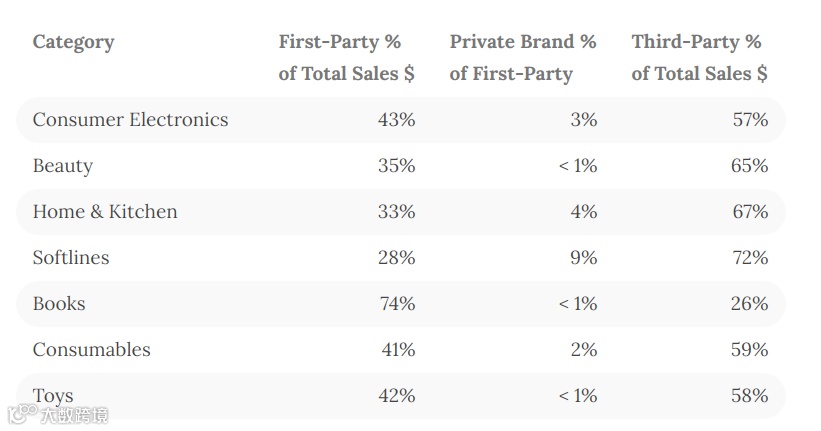The height and width of the screenshot is (431, 821).
Task: Select the Home & Kitchen category cell
Action: coord(105,212)
